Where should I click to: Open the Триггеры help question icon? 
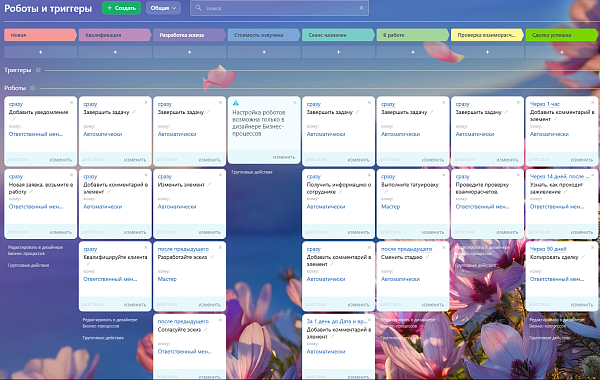point(38,70)
